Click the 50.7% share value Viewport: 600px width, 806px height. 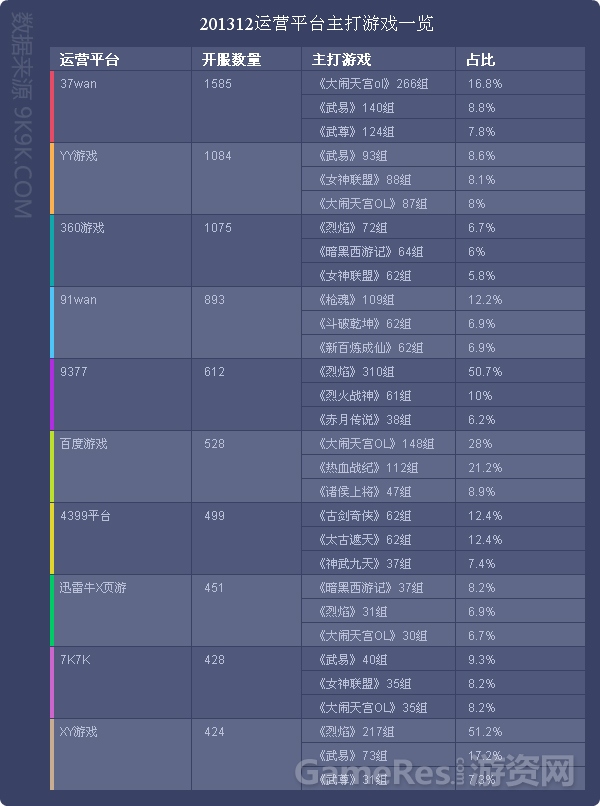coord(485,372)
